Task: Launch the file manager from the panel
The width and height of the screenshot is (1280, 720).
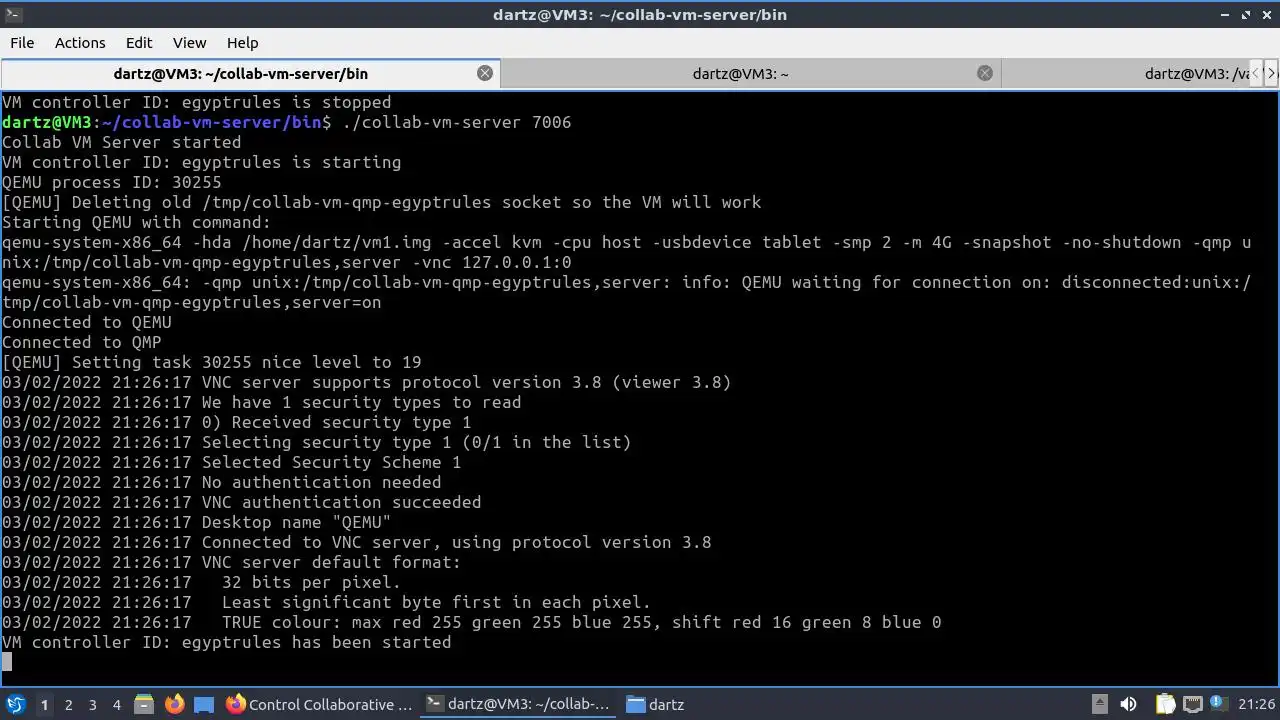Action: point(143,705)
